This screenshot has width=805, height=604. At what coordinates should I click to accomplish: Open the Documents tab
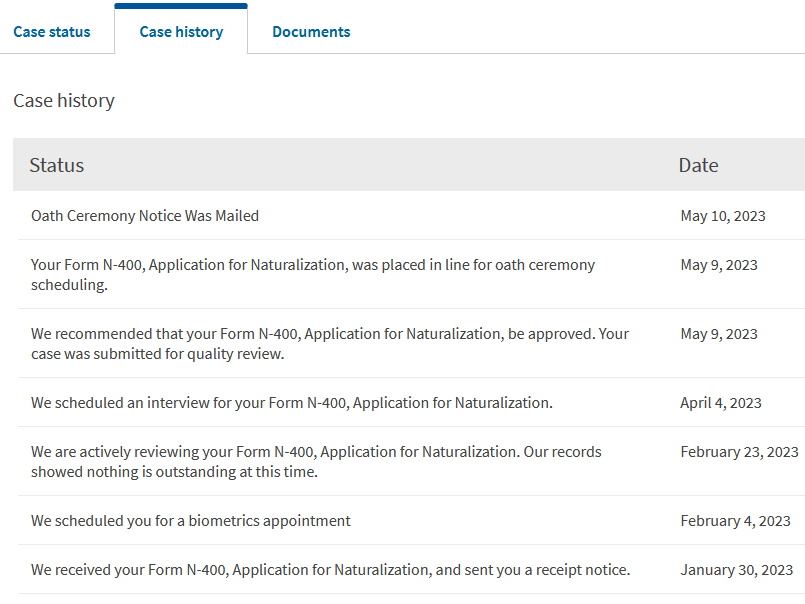(x=311, y=32)
